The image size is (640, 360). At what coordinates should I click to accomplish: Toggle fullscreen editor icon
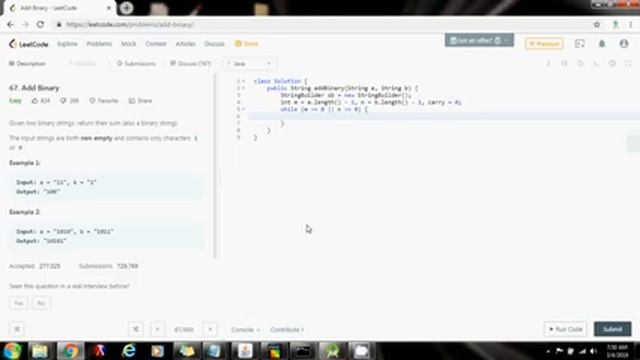(x=628, y=64)
